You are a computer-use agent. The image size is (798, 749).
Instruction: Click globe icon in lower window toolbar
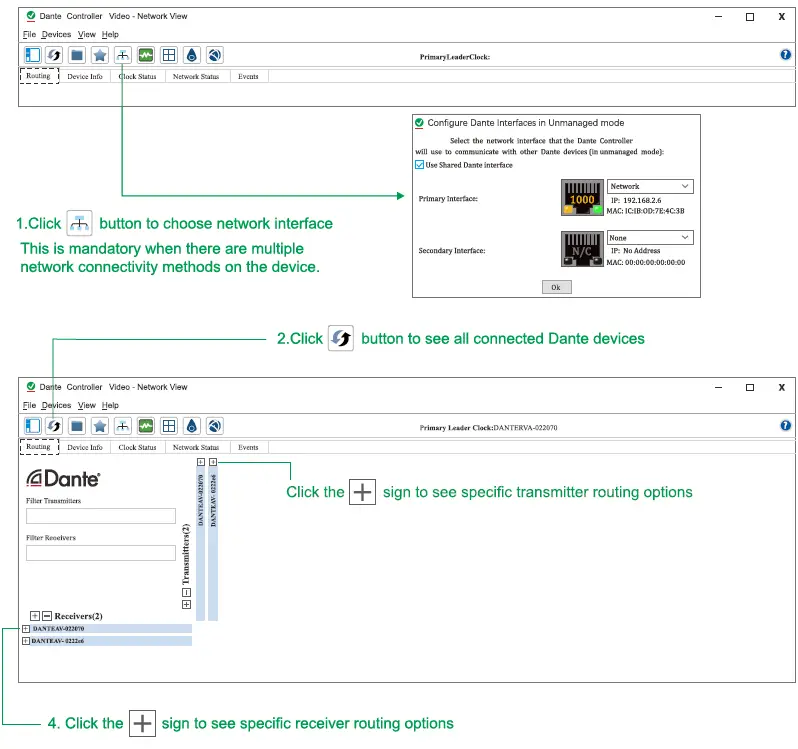215,426
